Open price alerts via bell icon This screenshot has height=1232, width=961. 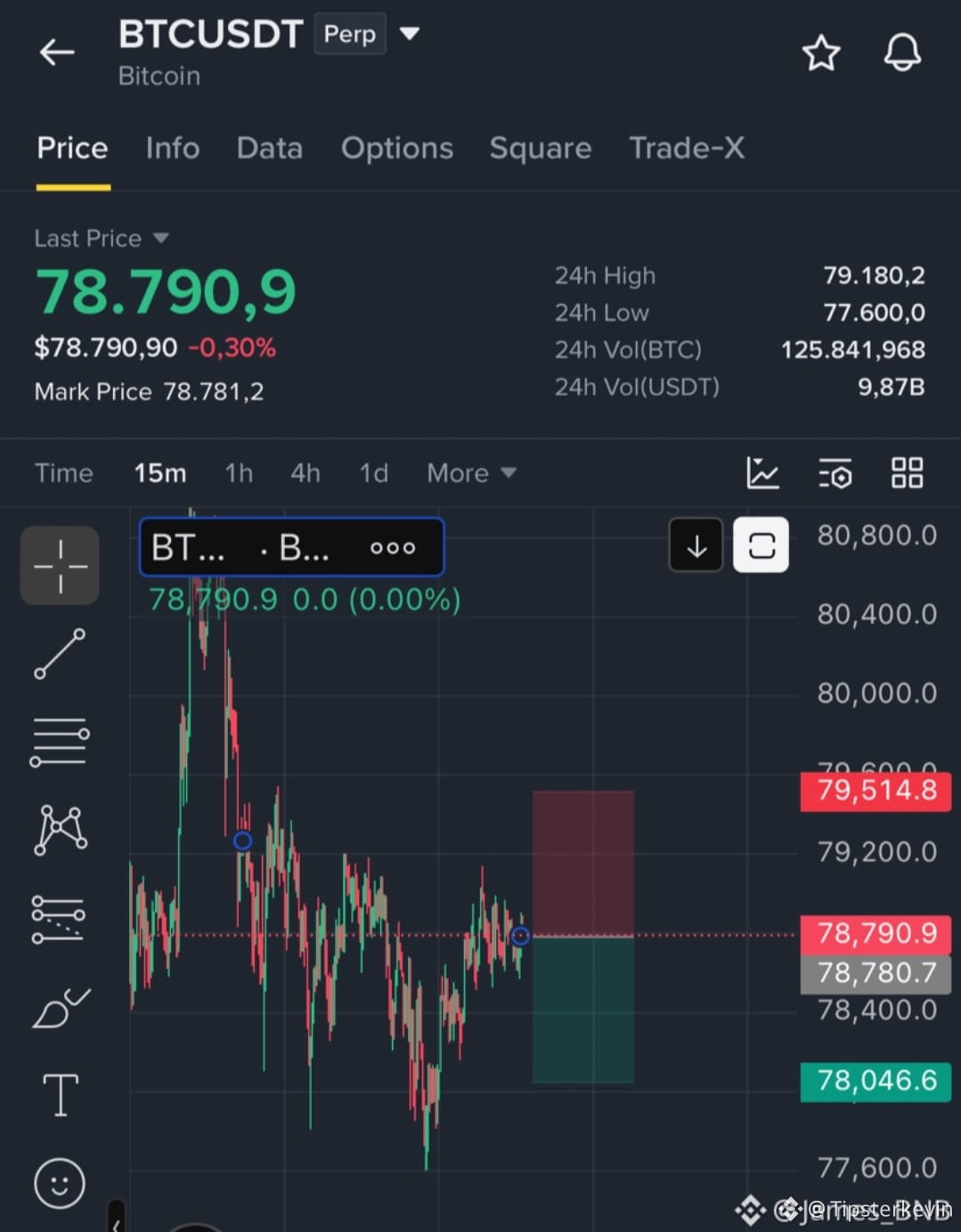[902, 53]
